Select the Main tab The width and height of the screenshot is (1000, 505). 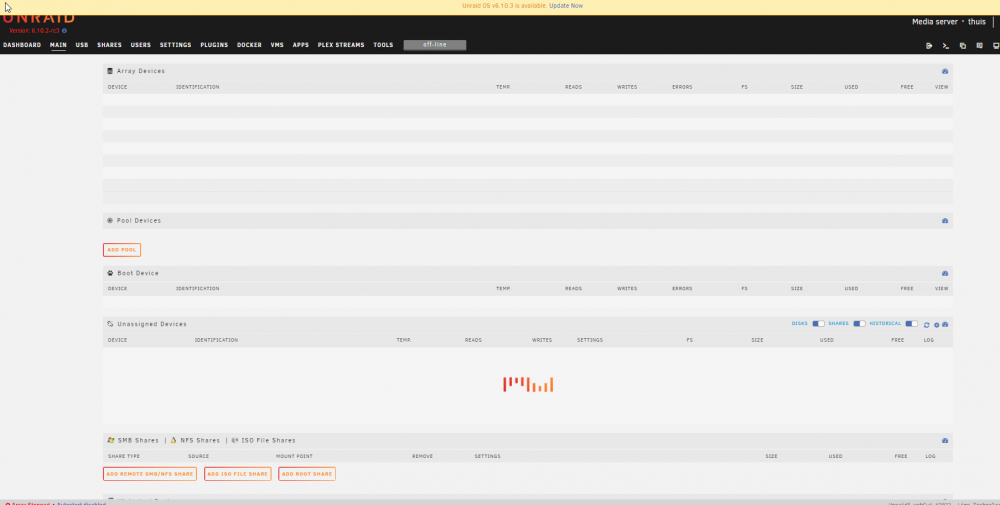click(x=58, y=45)
